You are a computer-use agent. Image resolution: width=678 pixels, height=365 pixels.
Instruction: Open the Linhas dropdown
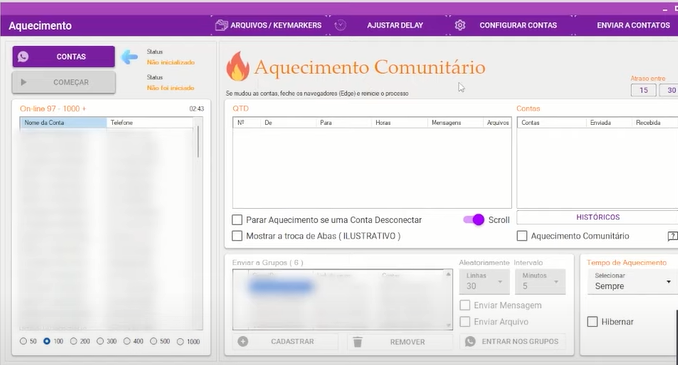pyautogui.click(x=484, y=282)
